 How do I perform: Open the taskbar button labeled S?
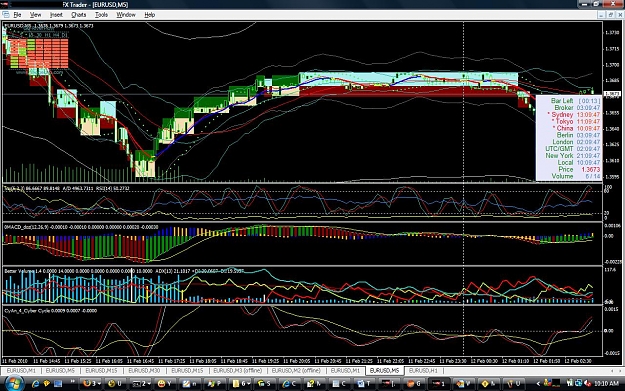pyautogui.click(x=265, y=383)
